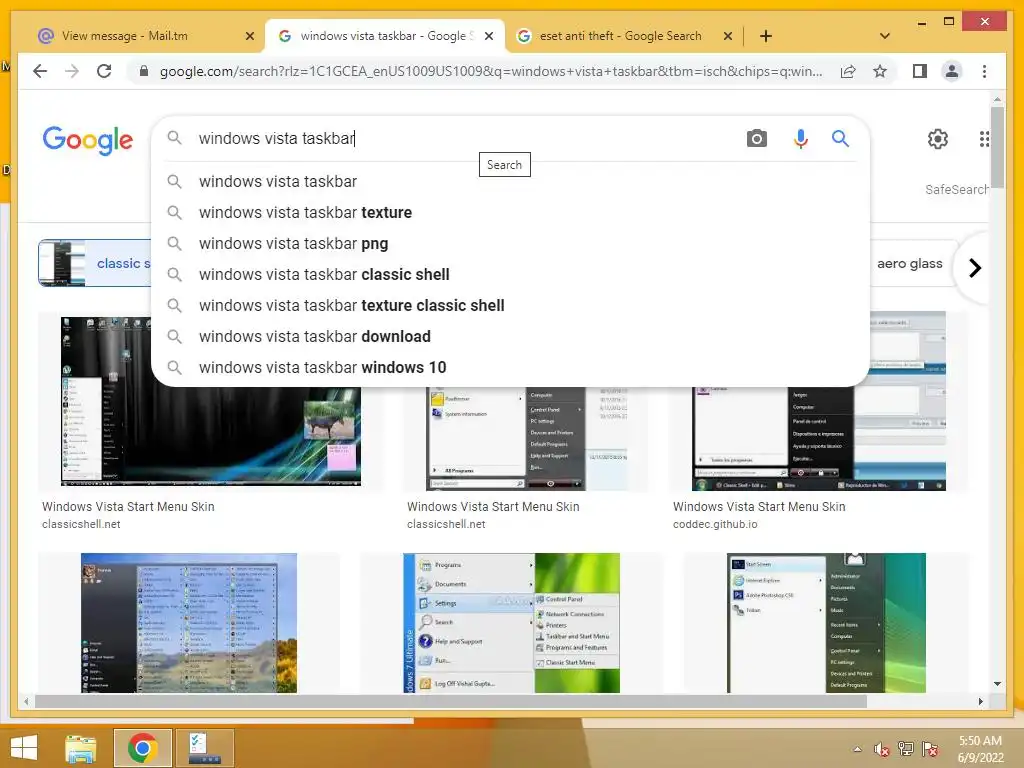Choose suggestion 'windows vista taskbar'
The height and width of the screenshot is (768, 1024).
(x=510, y=182)
